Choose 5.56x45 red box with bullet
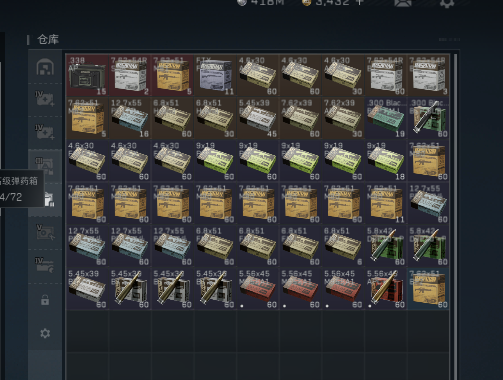 386,289
